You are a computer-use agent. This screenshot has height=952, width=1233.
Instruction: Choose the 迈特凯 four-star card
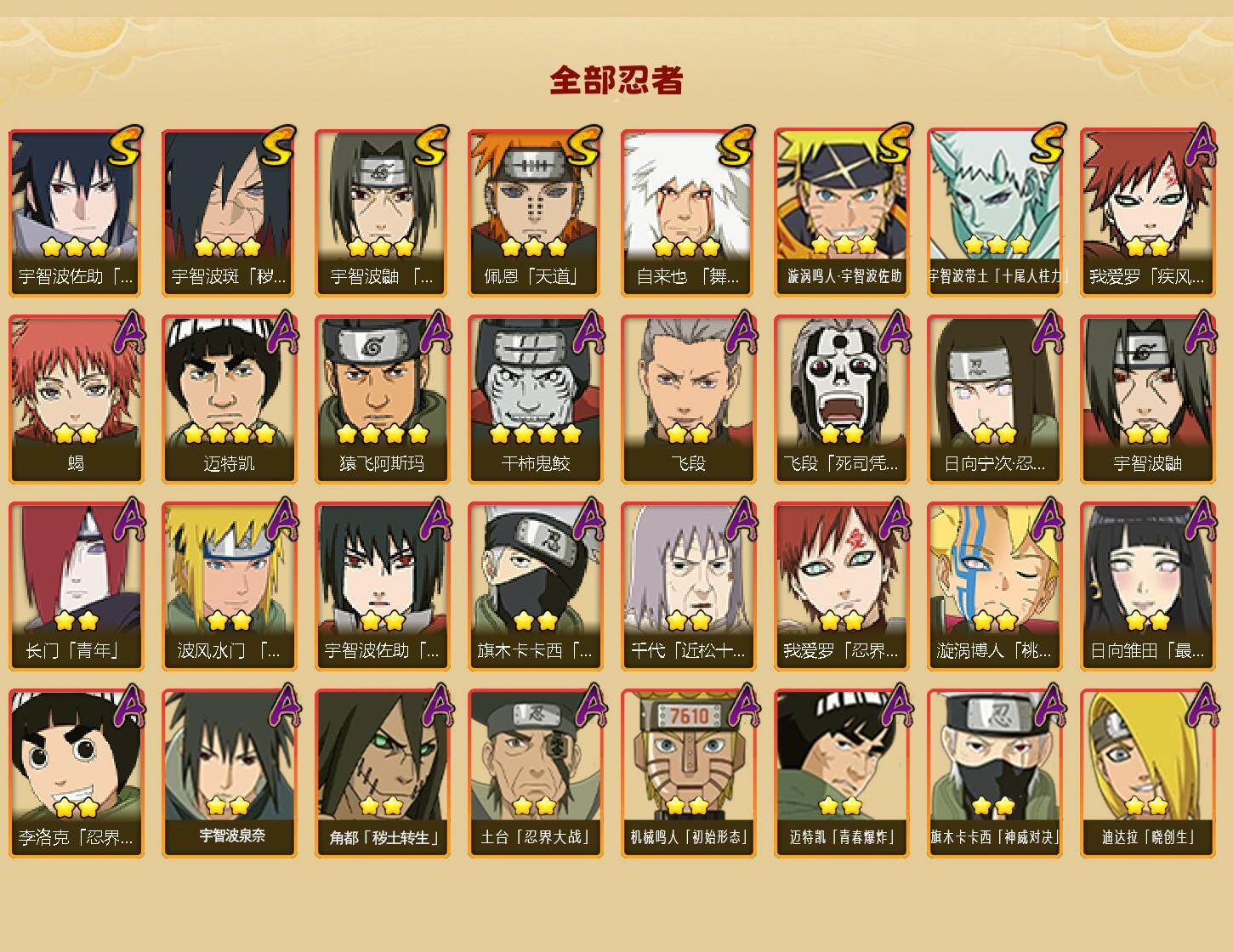tap(229, 399)
